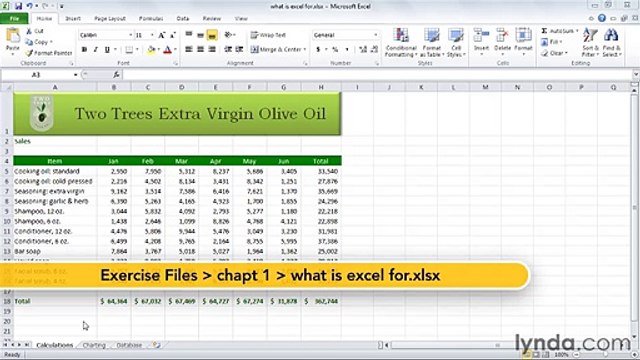This screenshot has height=360, width=640.
Task: Open the File tab
Action: tap(14, 18)
